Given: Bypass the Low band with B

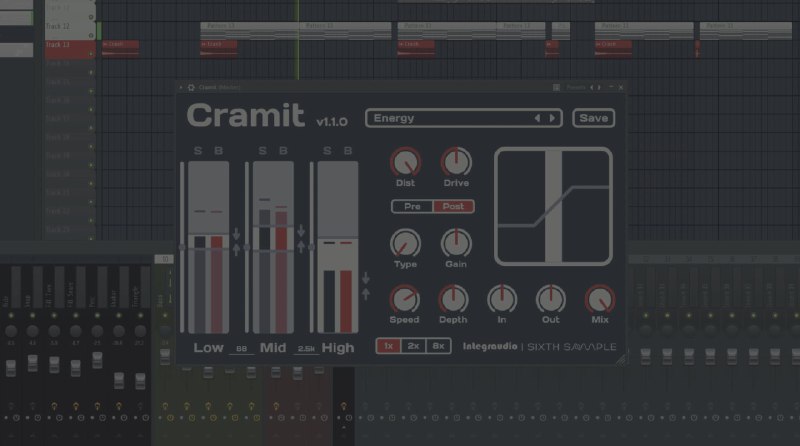Looking at the screenshot, I should click(x=218, y=151).
